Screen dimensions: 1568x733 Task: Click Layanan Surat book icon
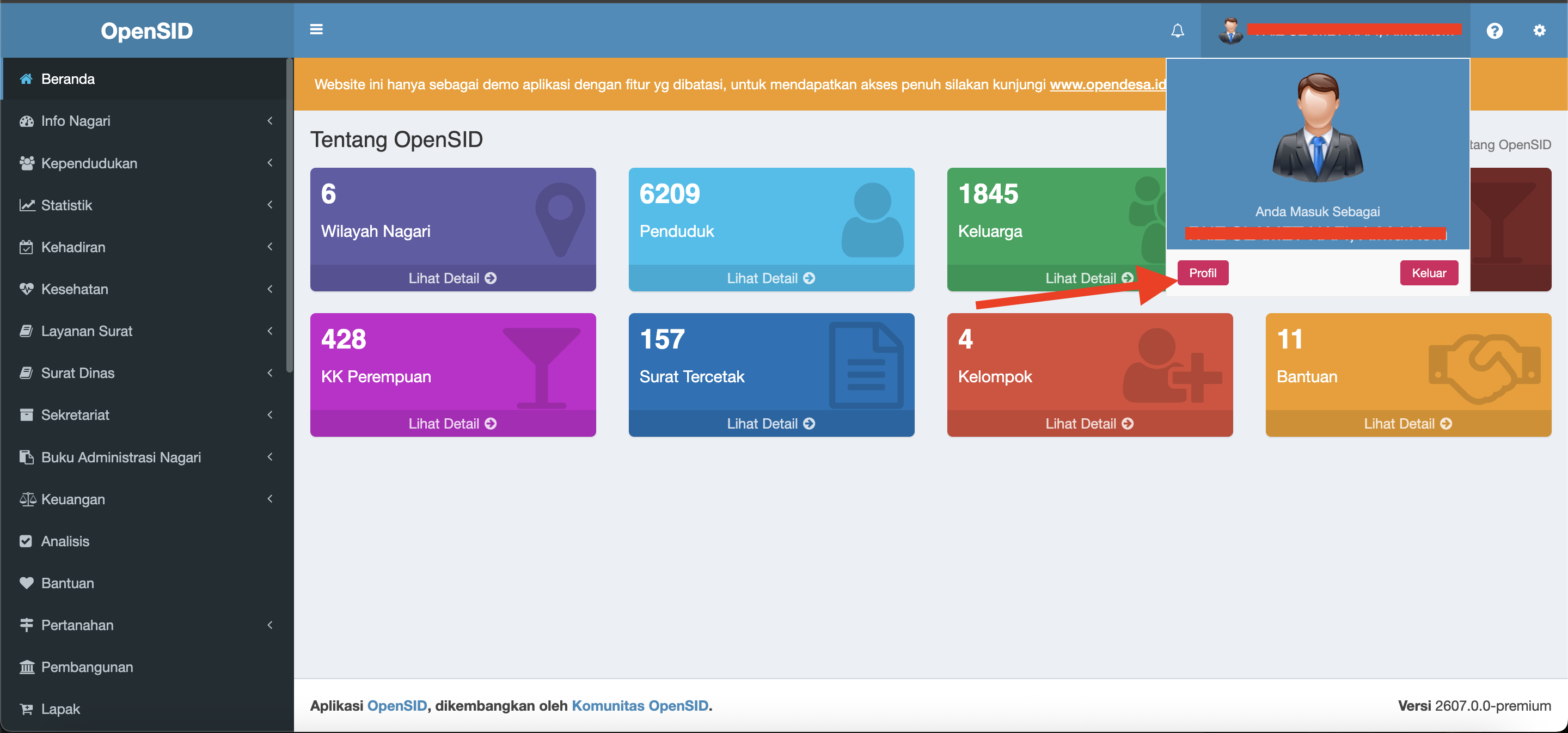tap(26, 331)
